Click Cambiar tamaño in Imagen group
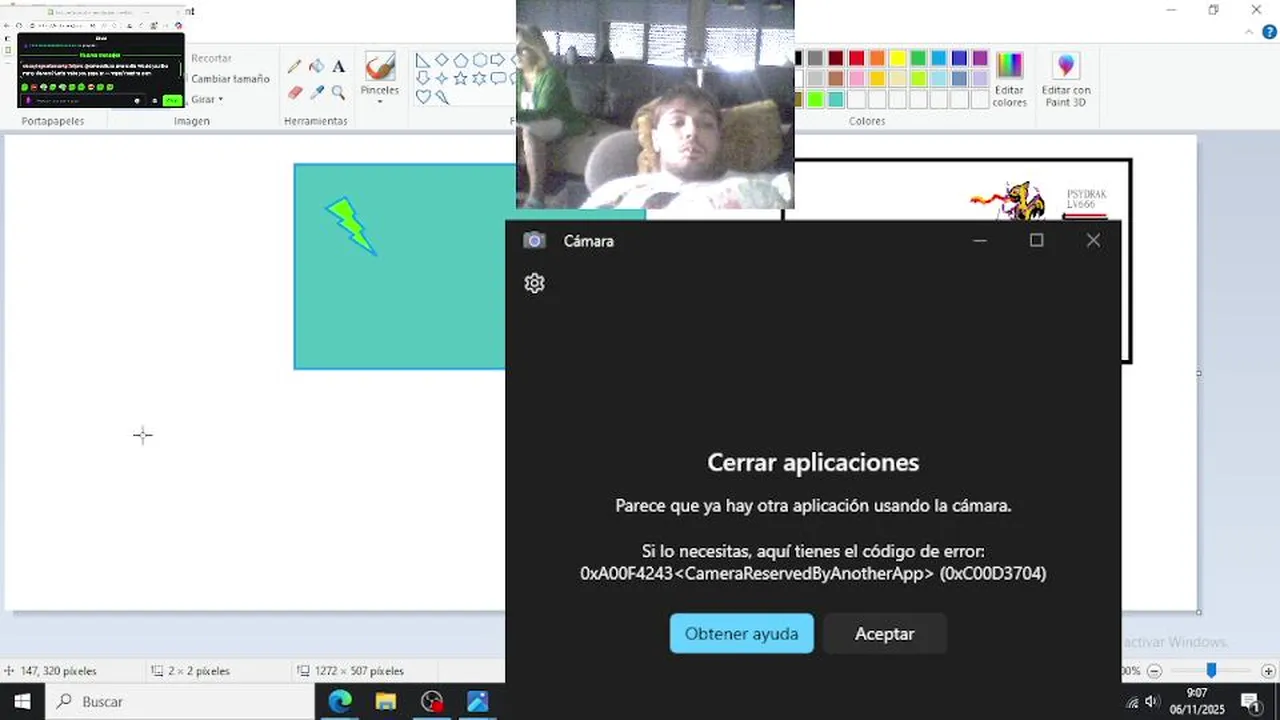1280x720 pixels. pyautogui.click(x=230, y=79)
